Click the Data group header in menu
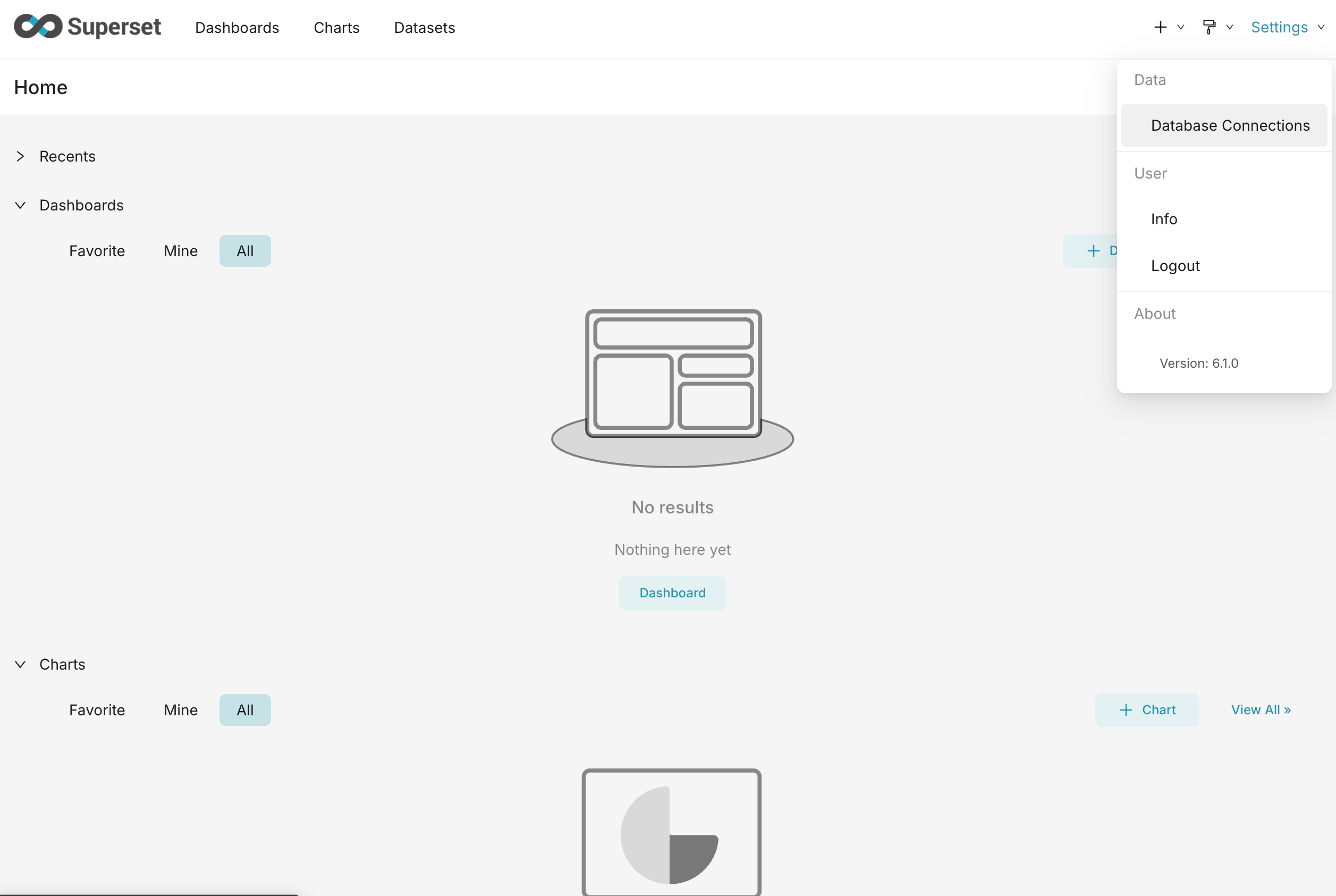The width and height of the screenshot is (1336, 896). point(1149,79)
